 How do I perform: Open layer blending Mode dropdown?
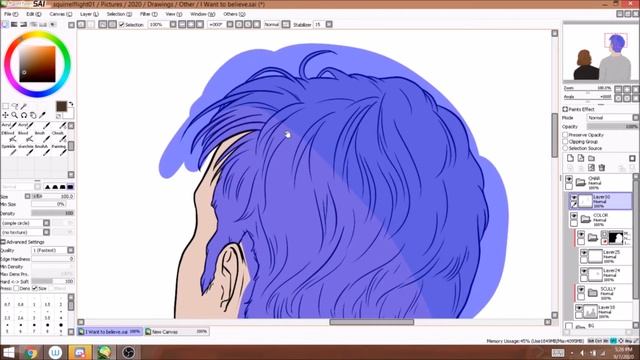coord(612,118)
